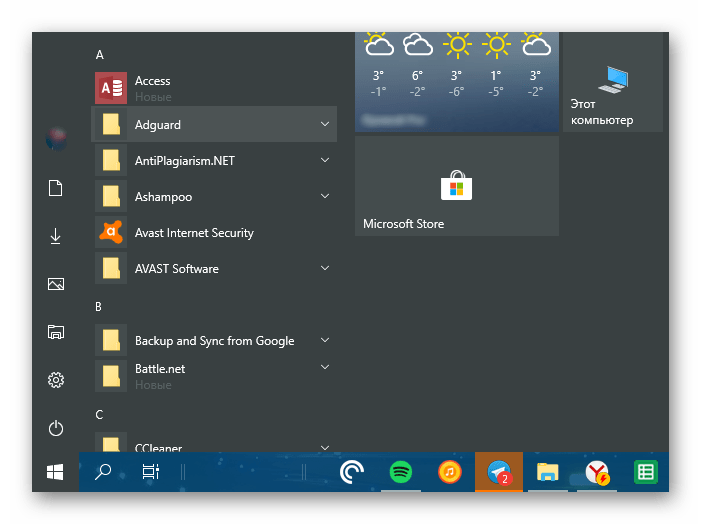
Task: Expand the AVAST Software chevron
Action: coord(325,268)
